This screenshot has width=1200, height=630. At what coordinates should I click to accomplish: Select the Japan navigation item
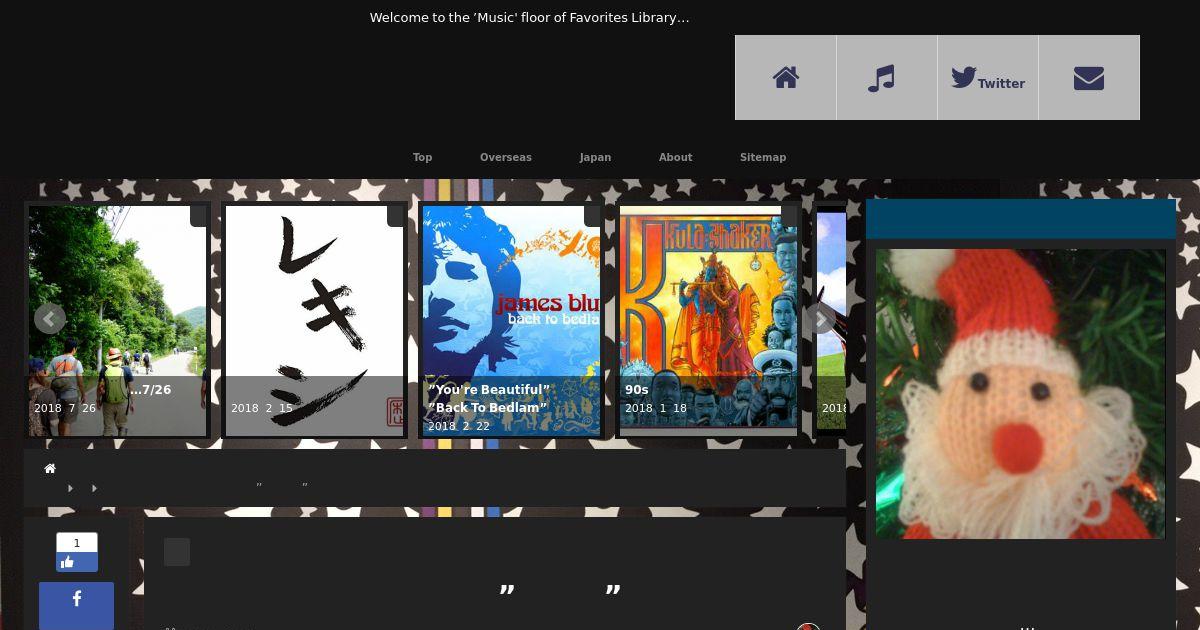click(595, 157)
